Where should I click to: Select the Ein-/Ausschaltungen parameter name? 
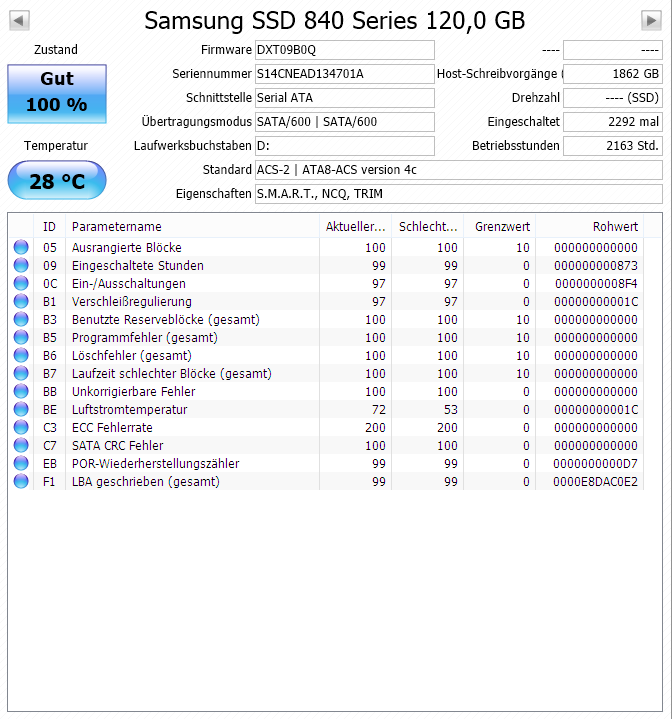[129, 283]
